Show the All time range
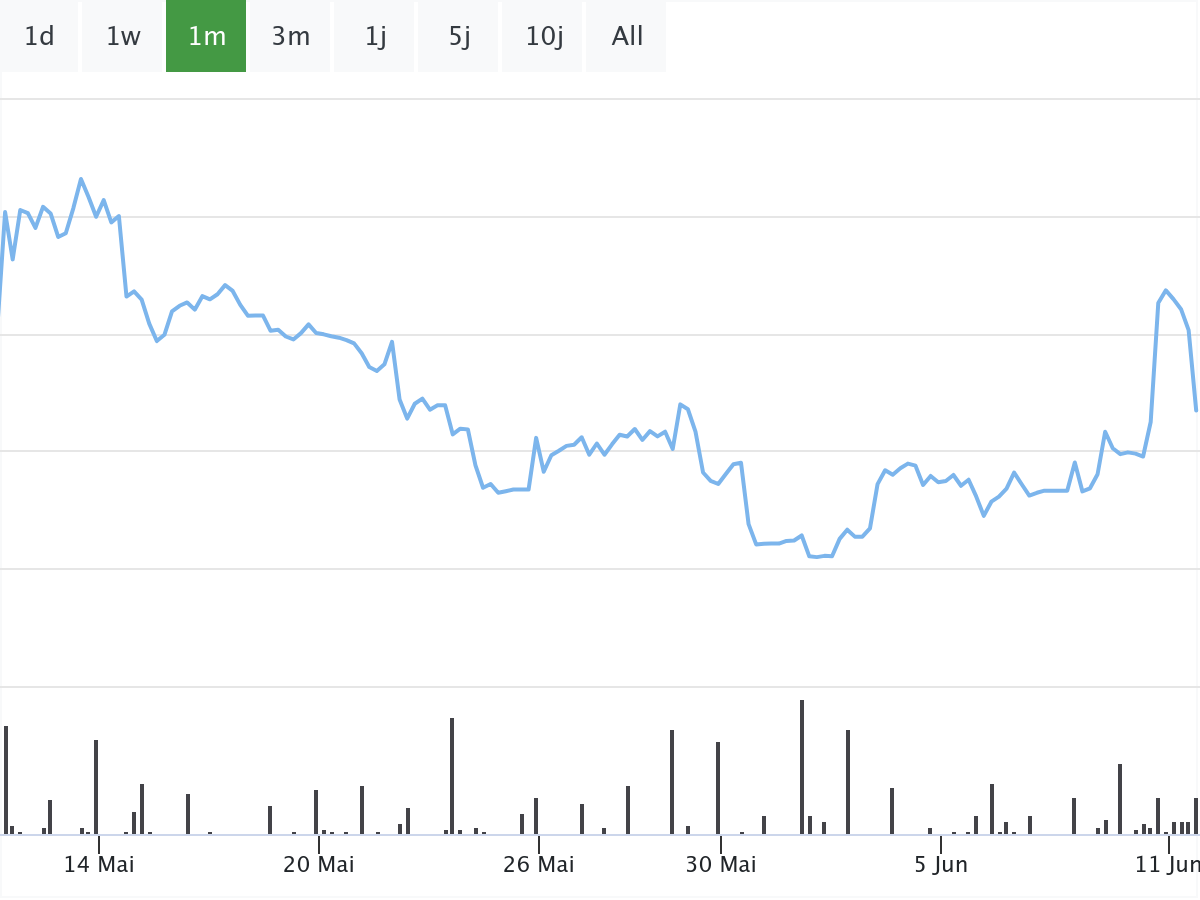This screenshot has height=900, width=1200. pyautogui.click(x=627, y=37)
